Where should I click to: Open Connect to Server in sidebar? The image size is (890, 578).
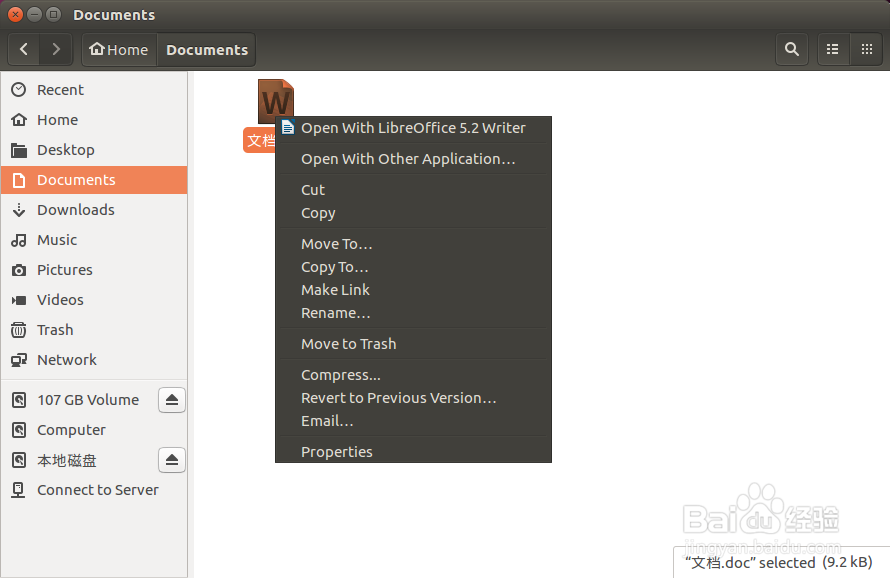tap(94, 490)
